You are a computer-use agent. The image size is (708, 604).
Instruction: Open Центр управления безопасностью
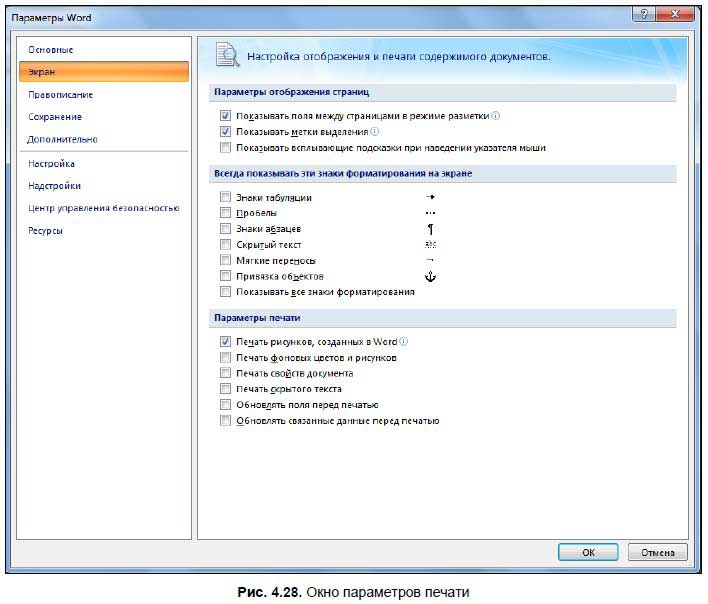point(103,208)
